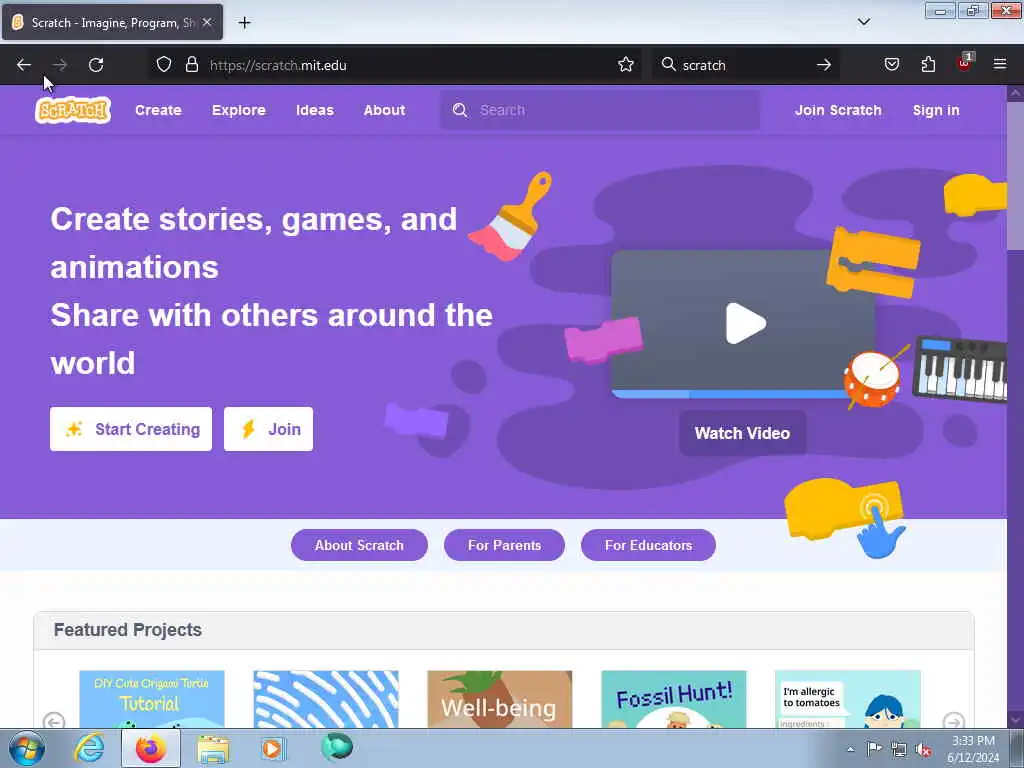Screen dimensions: 1024x768
Task: Open Internet Explorer from the taskbar
Action: click(89, 748)
